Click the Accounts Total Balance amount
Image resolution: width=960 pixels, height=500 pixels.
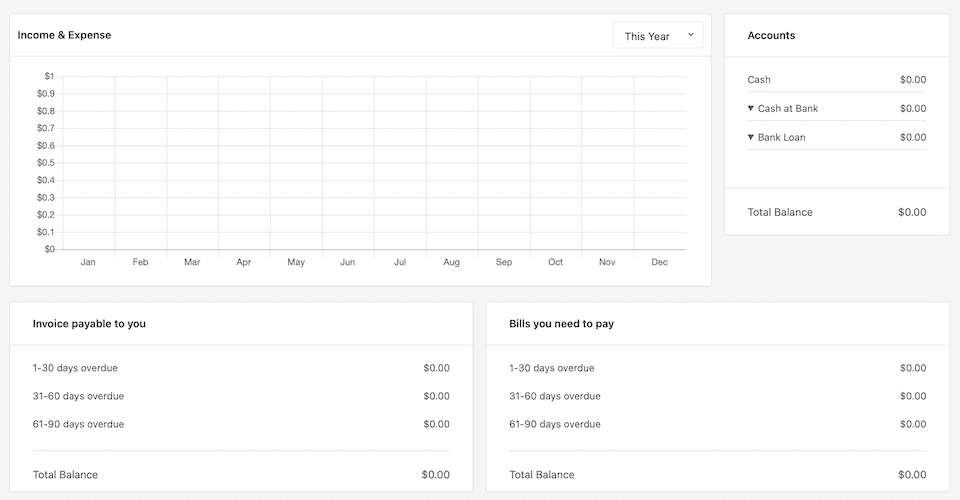click(911, 212)
